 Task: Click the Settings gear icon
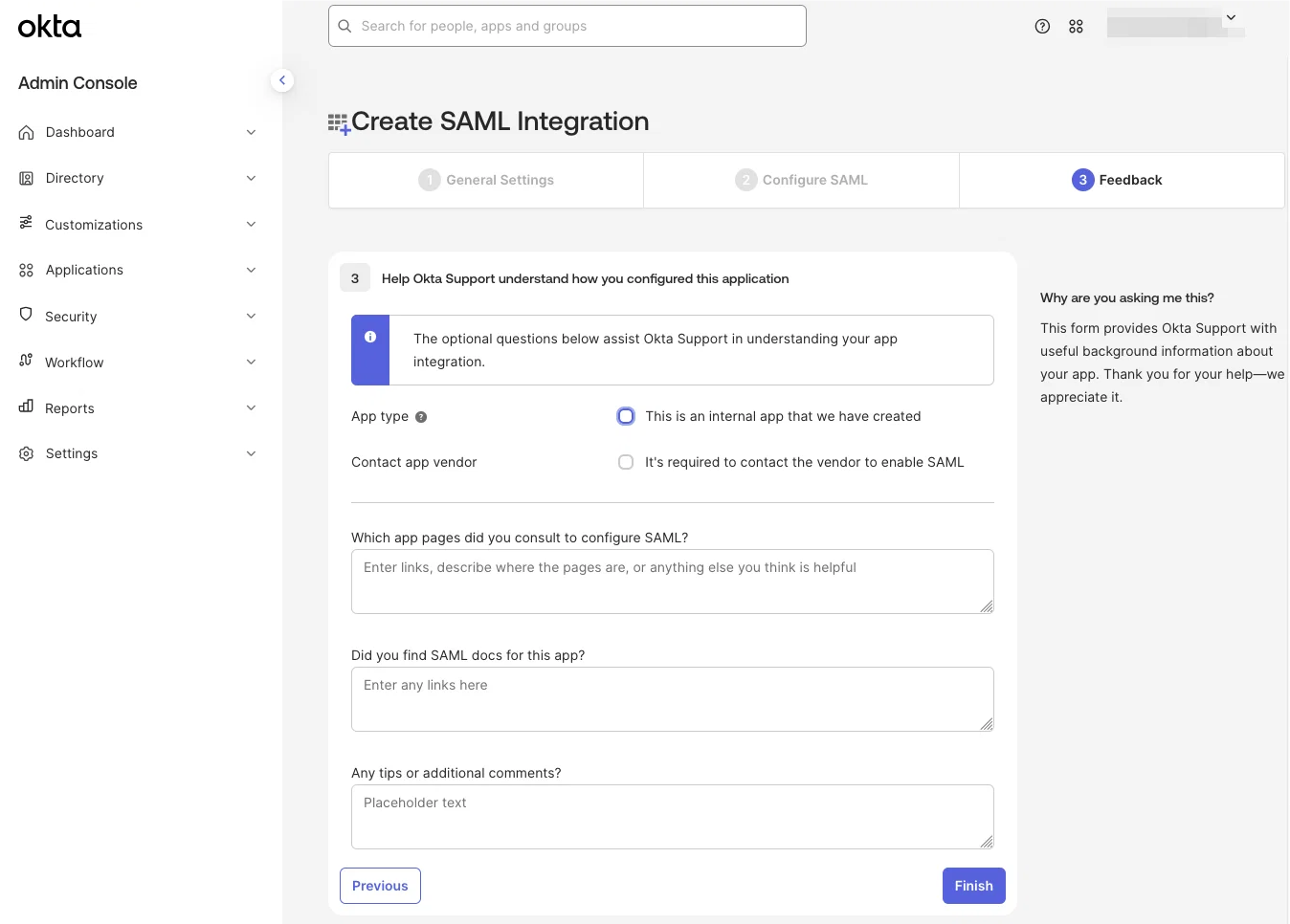click(27, 453)
